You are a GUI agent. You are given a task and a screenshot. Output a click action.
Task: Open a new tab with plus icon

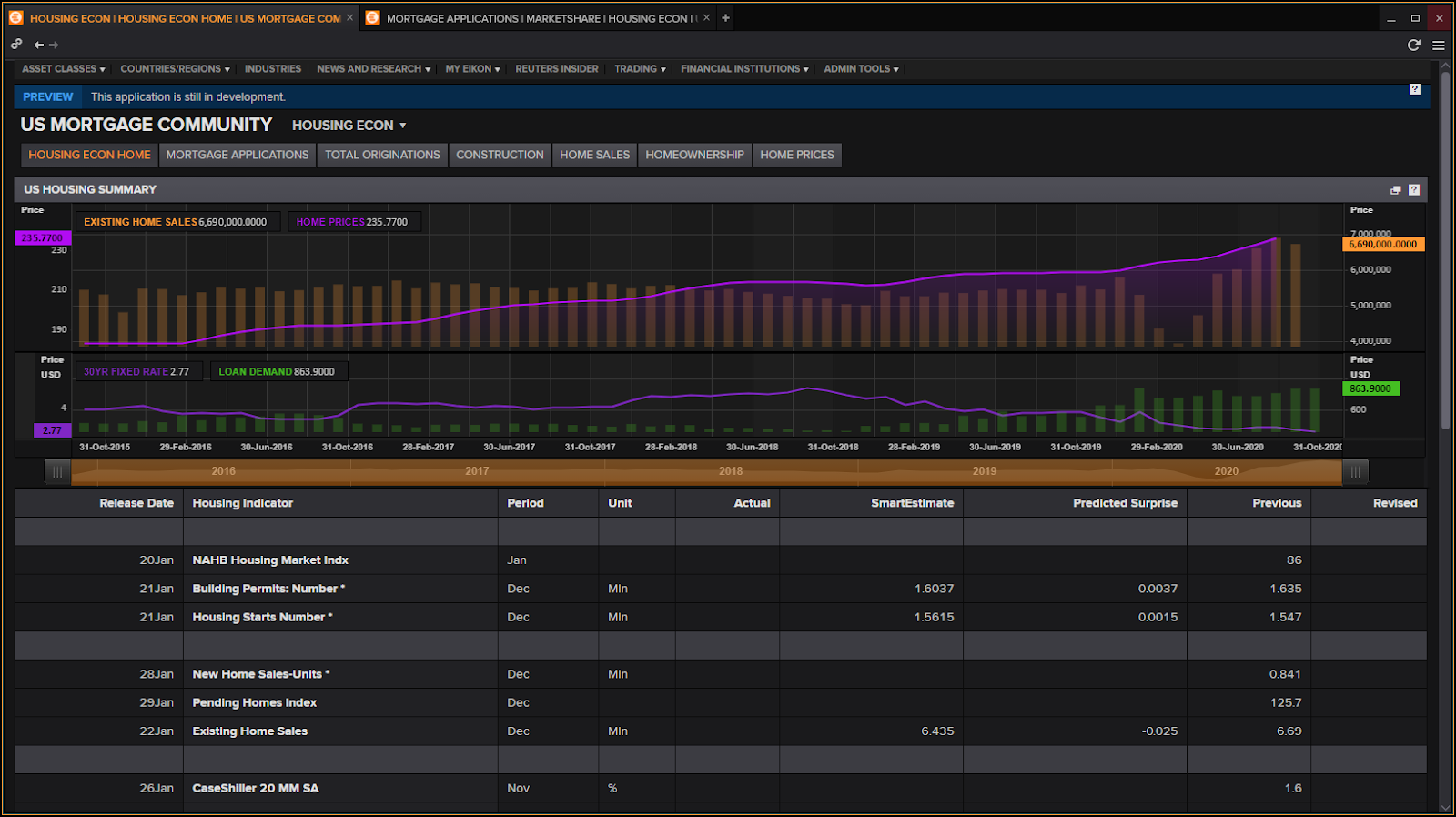pyautogui.click(x=725, y=17)
